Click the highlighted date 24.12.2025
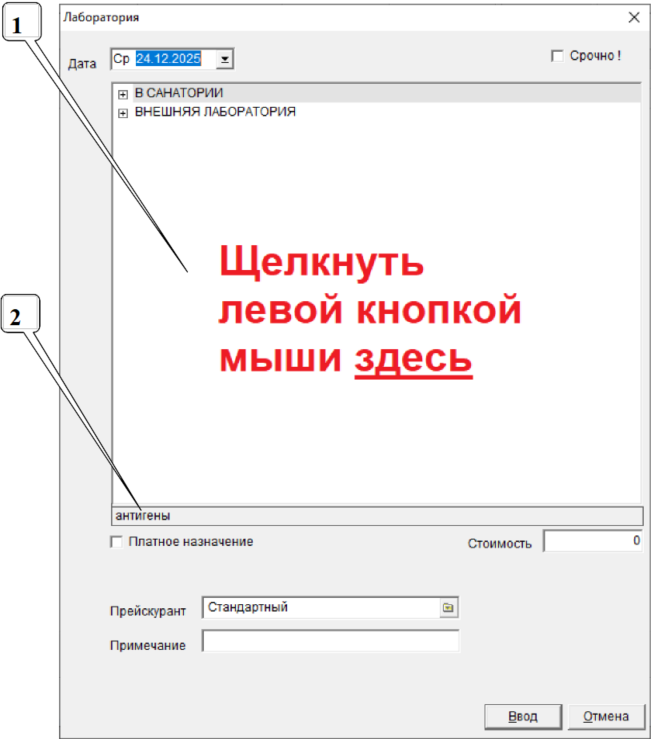 [x=168, y=59]
